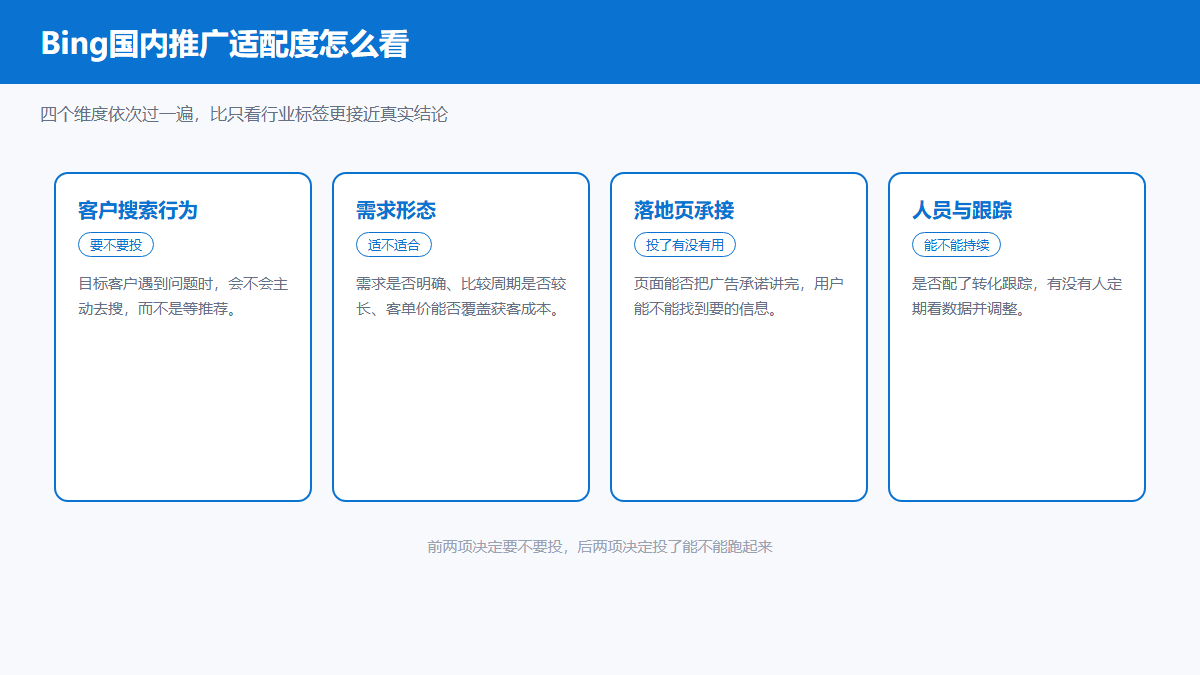Click the description starting '是否配了转化跟踪'
Screen dimensions: 1200x675
[1017, 296]
